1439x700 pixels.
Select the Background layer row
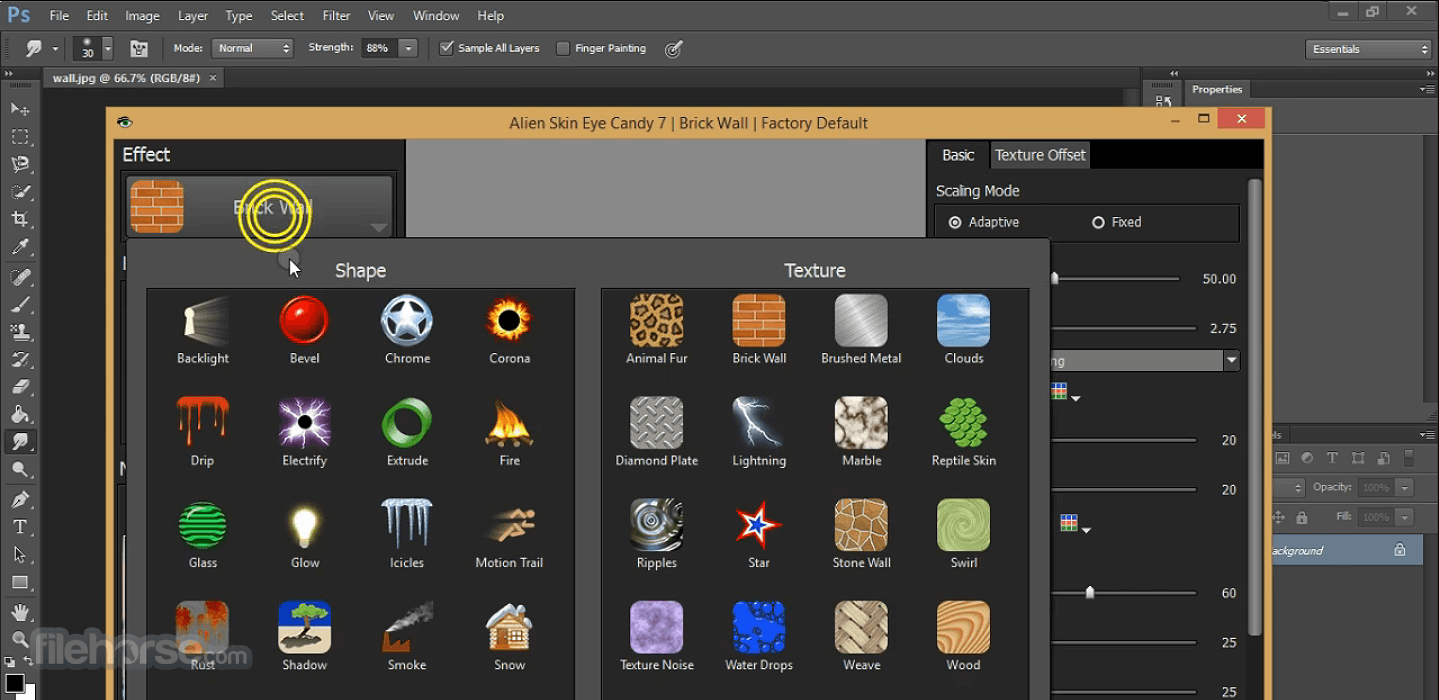click(1345, 550)
